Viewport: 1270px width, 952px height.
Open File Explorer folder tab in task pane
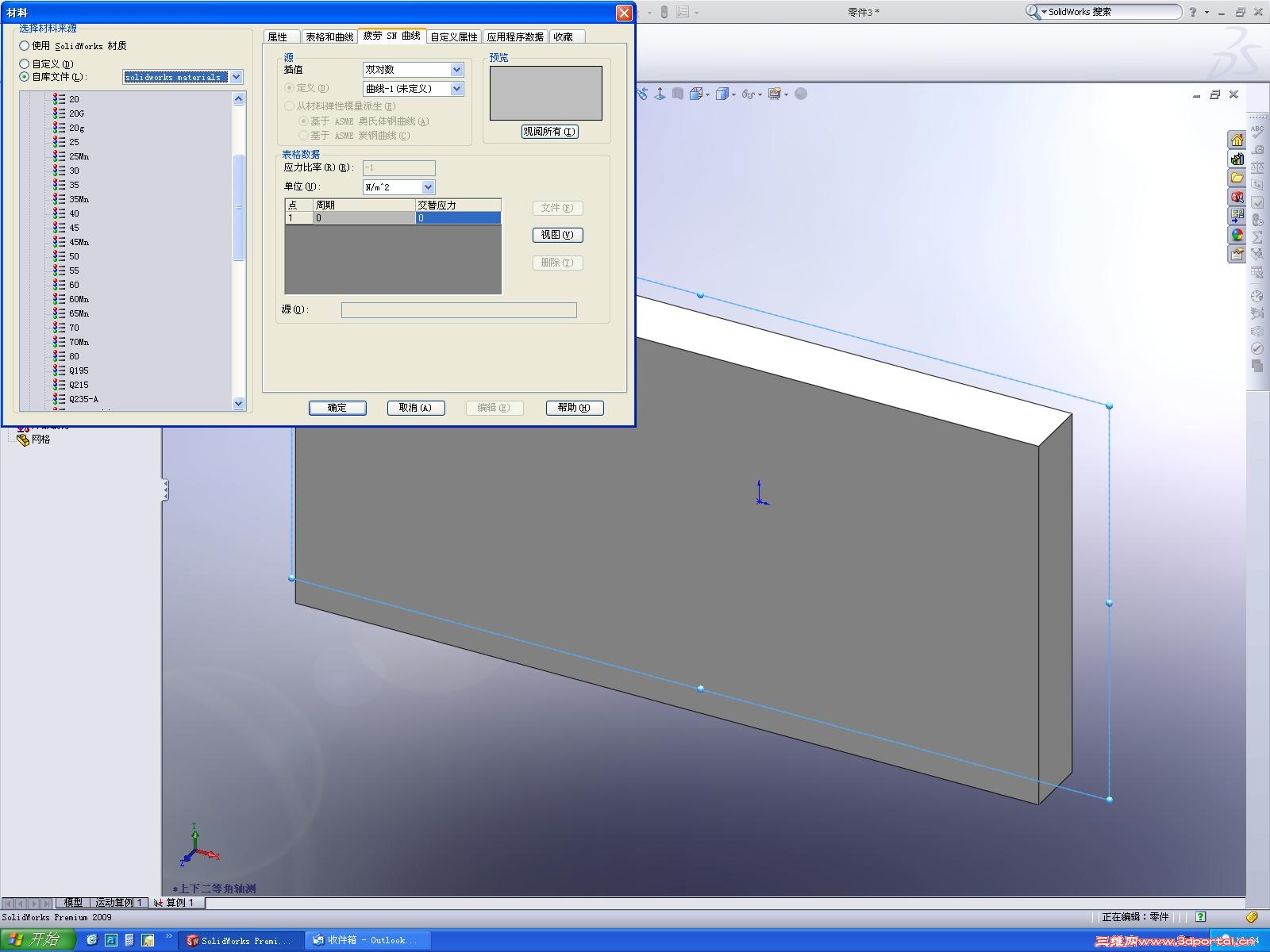(1237, 178)
